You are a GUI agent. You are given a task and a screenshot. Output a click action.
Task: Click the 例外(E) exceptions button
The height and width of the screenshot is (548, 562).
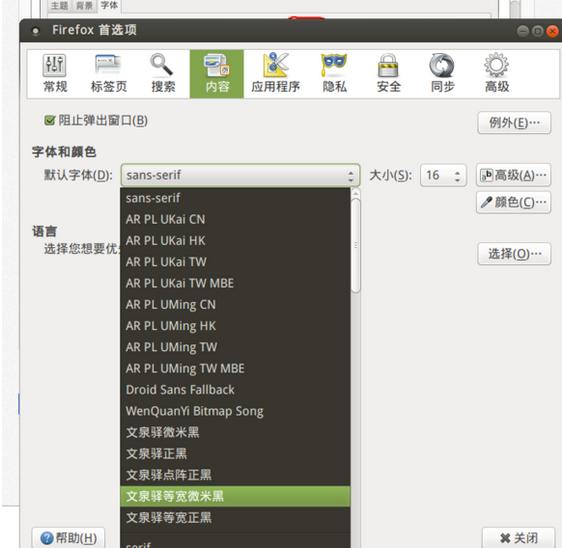coord(514,123)
